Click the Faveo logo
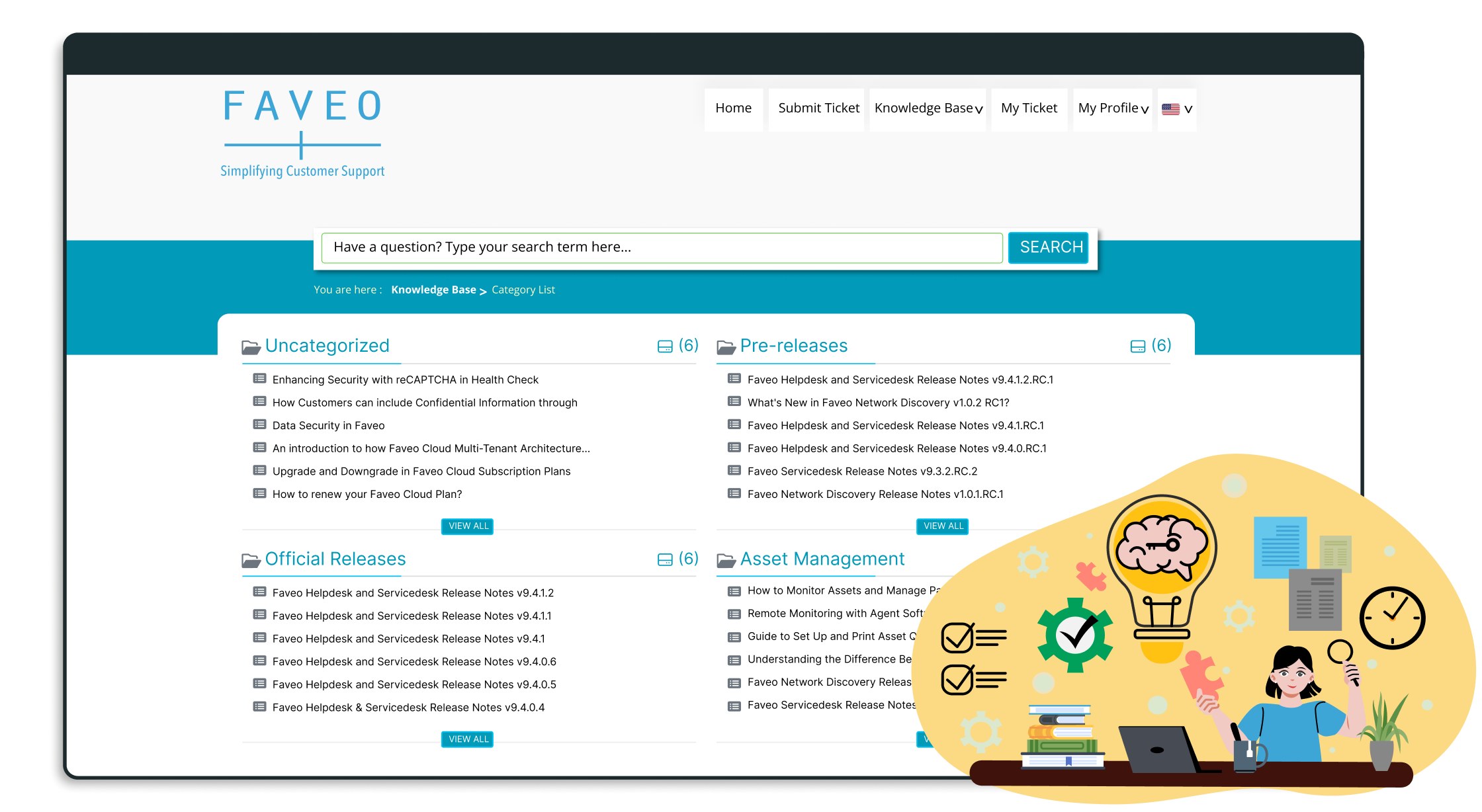This screenshot has width=1482, height=812. coord(302,134)
